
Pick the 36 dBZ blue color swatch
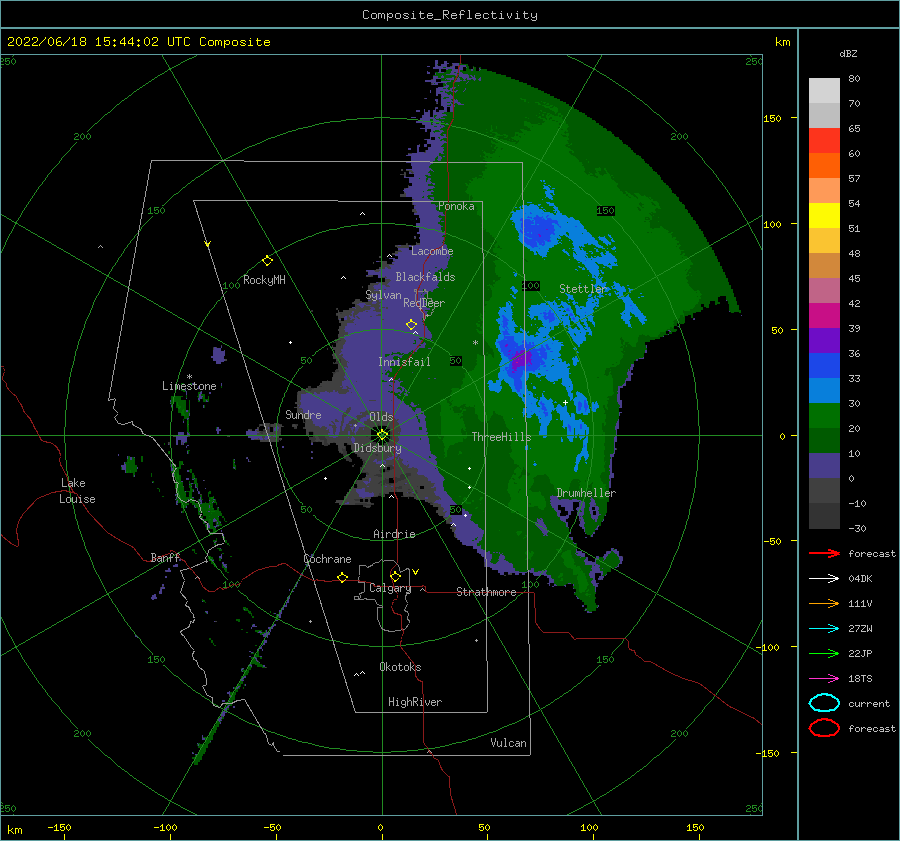click(x=824, y=366)
